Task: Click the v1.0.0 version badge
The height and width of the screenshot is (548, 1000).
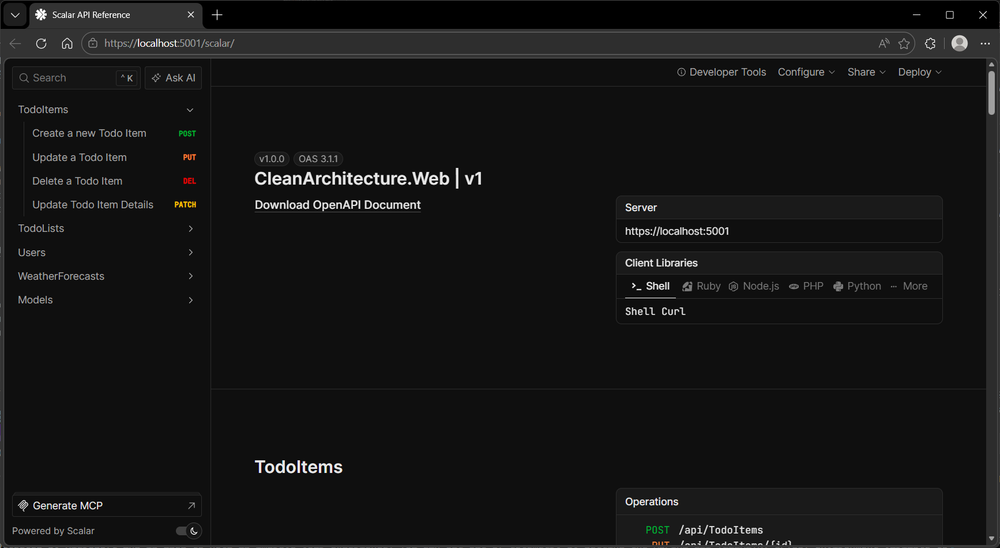Action: tap(272, 159)
